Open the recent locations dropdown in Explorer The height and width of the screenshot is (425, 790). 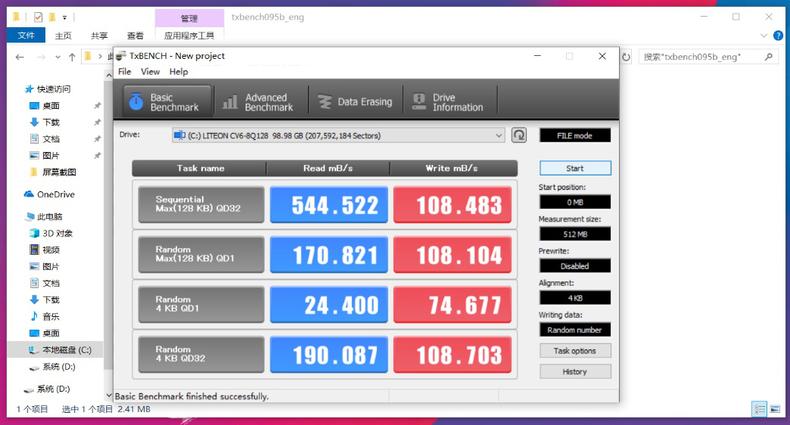tap(58, 57)
